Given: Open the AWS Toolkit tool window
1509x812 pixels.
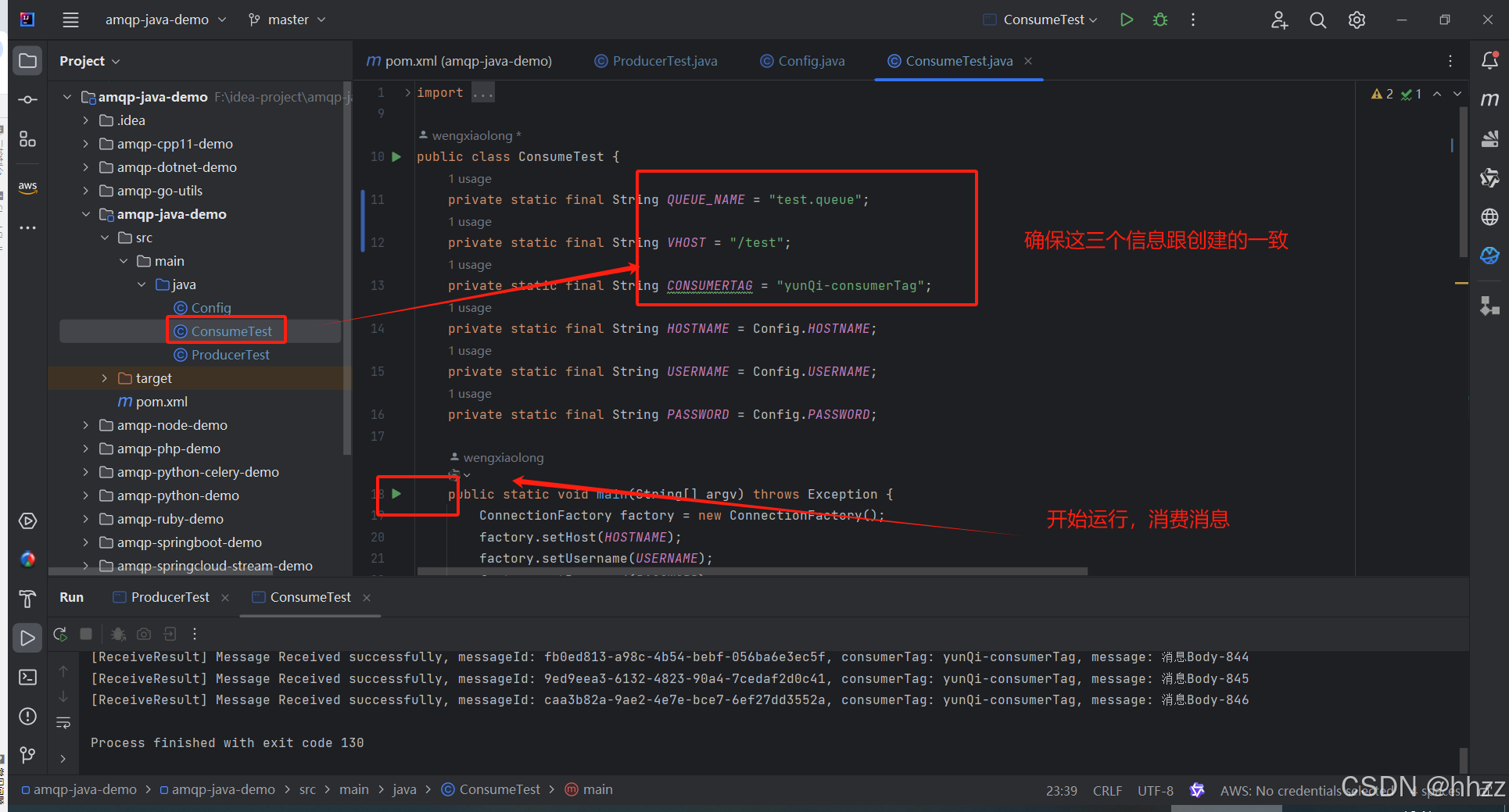Looking at the screenshot, I should pos(27,187).
